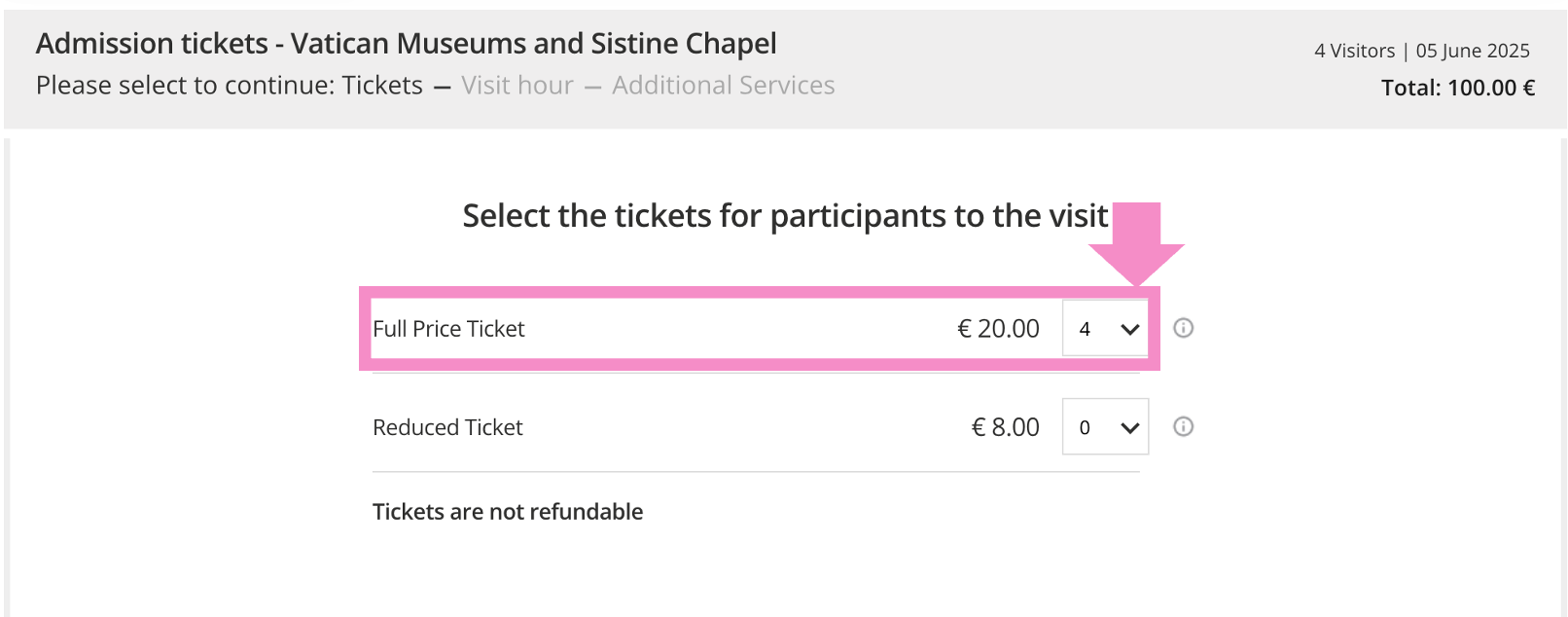Click the info icon beside Full Price Ticket
Screen dimensions: 1568x617
coord(1183,328)
